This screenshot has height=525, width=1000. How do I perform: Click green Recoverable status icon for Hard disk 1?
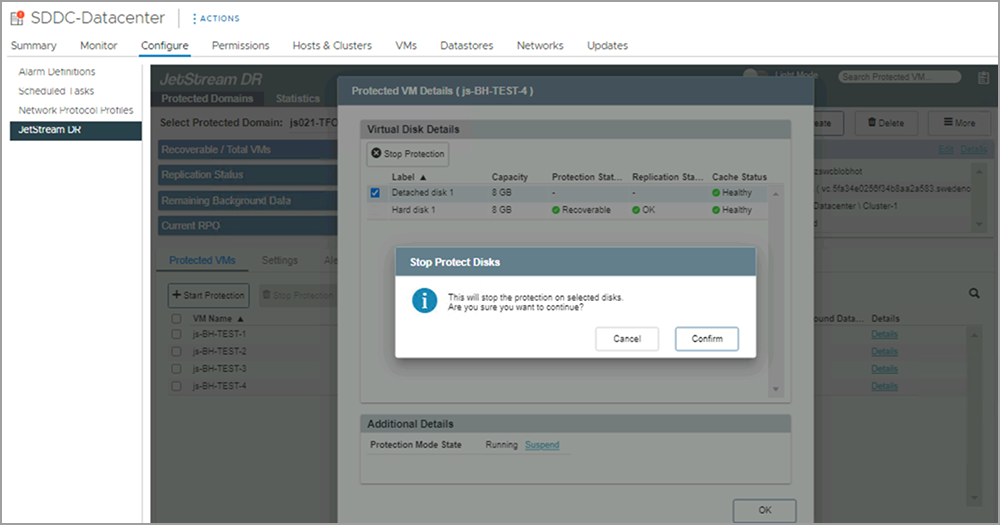tap(555, 211)
